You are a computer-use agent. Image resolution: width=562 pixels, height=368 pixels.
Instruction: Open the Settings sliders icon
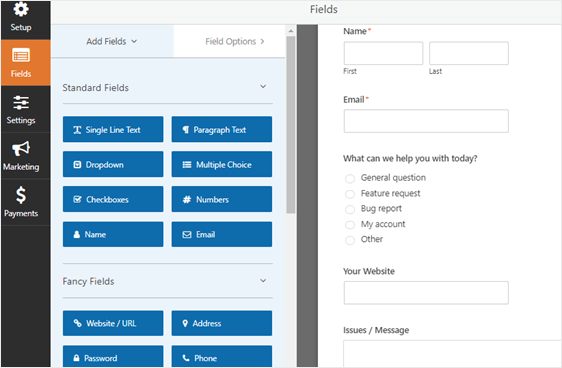pyautogui.click(x=21, y=103)
